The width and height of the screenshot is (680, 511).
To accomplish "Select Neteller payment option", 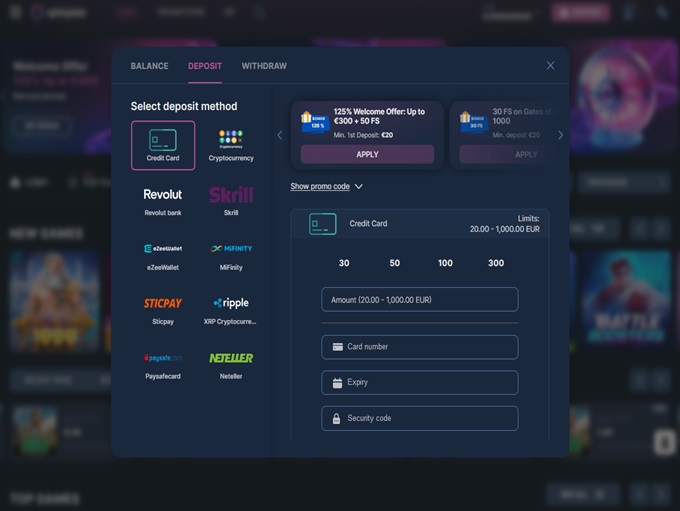I will [231, 363].
